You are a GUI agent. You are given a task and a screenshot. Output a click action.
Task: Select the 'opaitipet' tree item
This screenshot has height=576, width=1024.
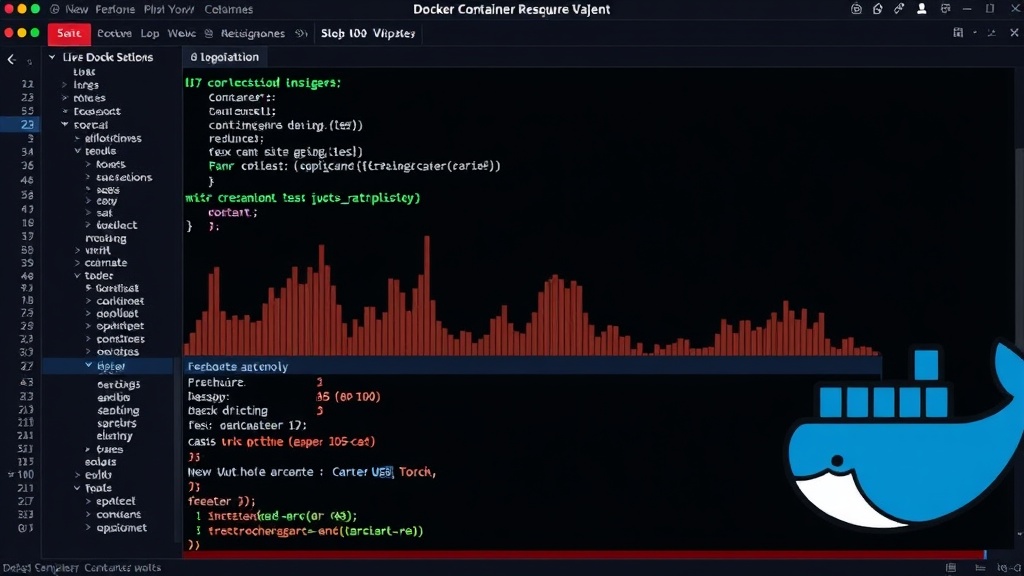120,326
